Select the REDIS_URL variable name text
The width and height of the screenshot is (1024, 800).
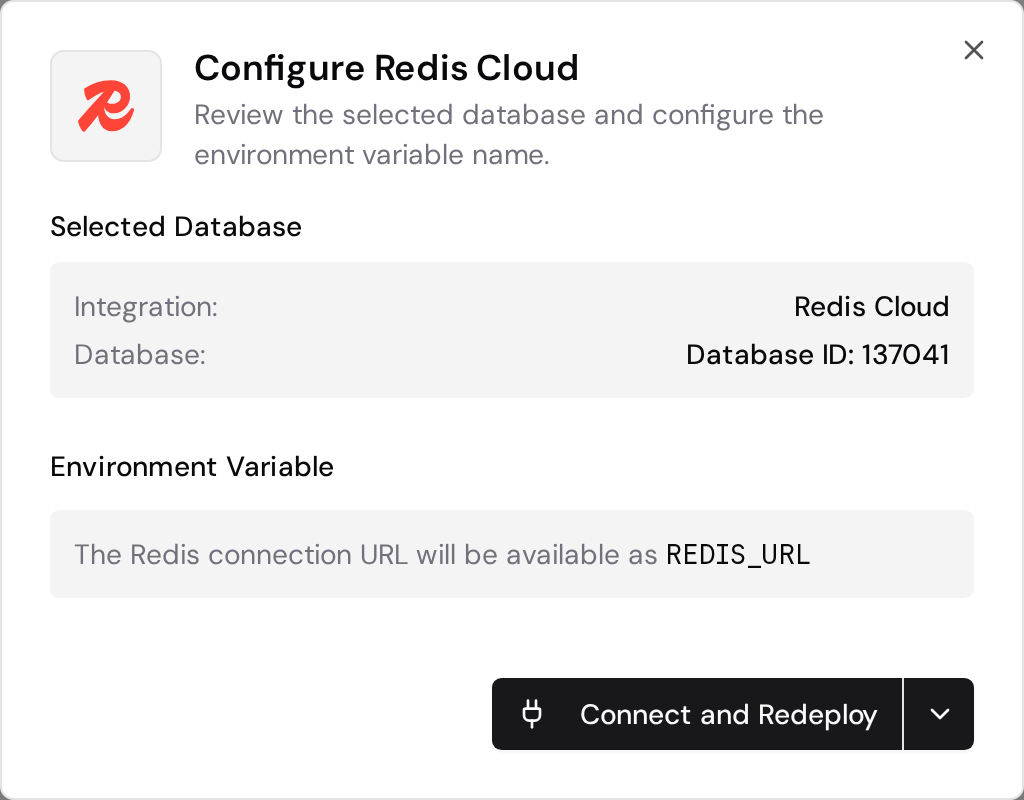click(x=738, y=554)
